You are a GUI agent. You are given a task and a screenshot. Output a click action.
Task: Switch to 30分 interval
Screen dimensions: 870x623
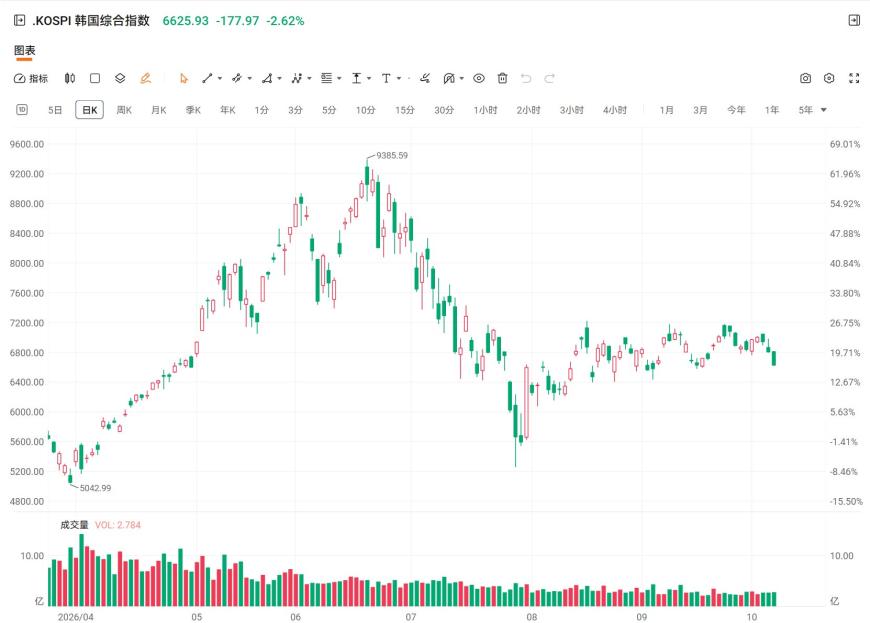444,110
